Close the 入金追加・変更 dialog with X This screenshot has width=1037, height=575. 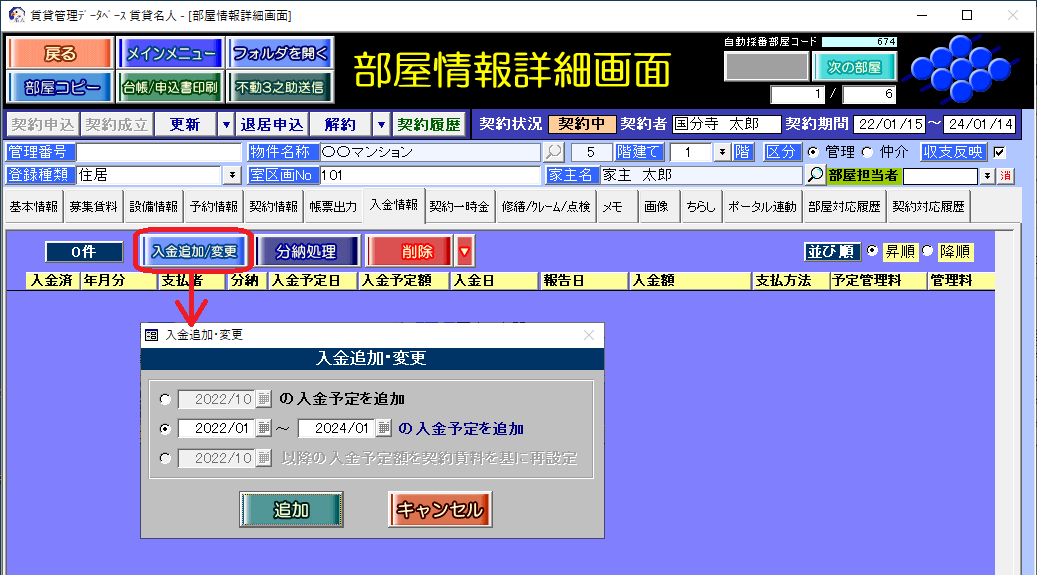(x=589, y=336)
